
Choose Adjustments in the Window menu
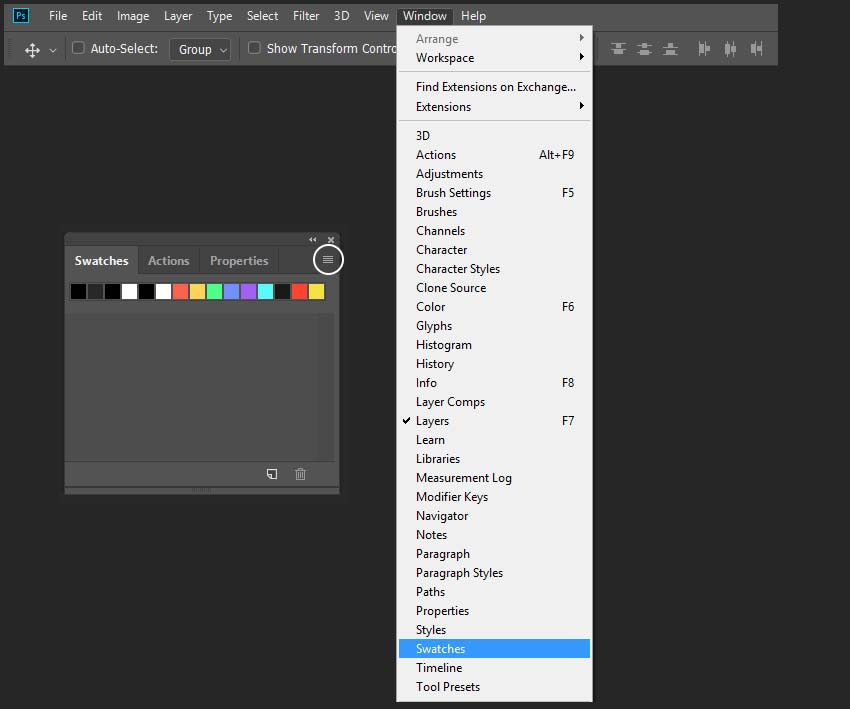click(x=494, y=173)
